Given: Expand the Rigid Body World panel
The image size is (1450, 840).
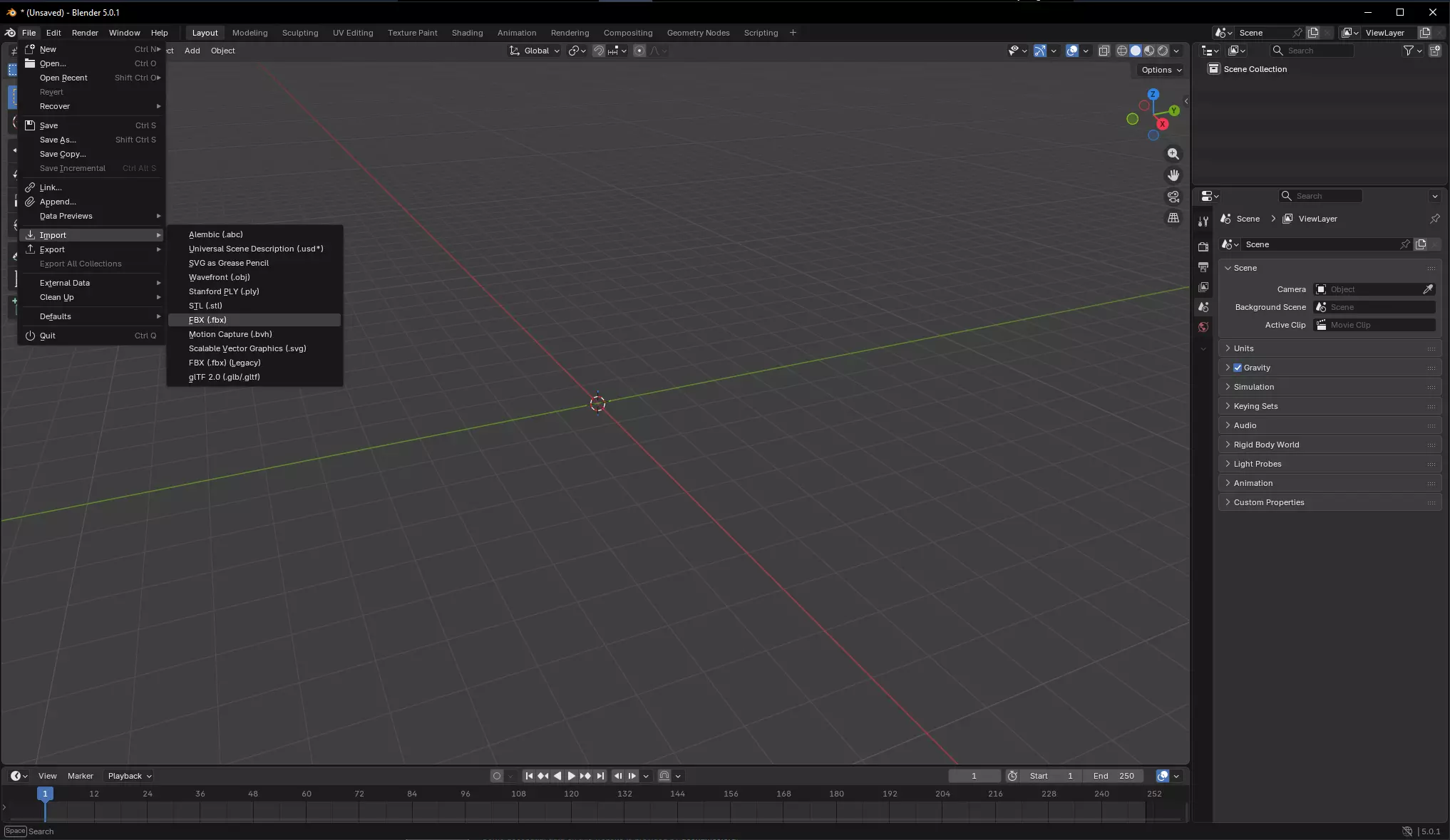Looking at the screenshot, I should click(x=1266, y=445).
